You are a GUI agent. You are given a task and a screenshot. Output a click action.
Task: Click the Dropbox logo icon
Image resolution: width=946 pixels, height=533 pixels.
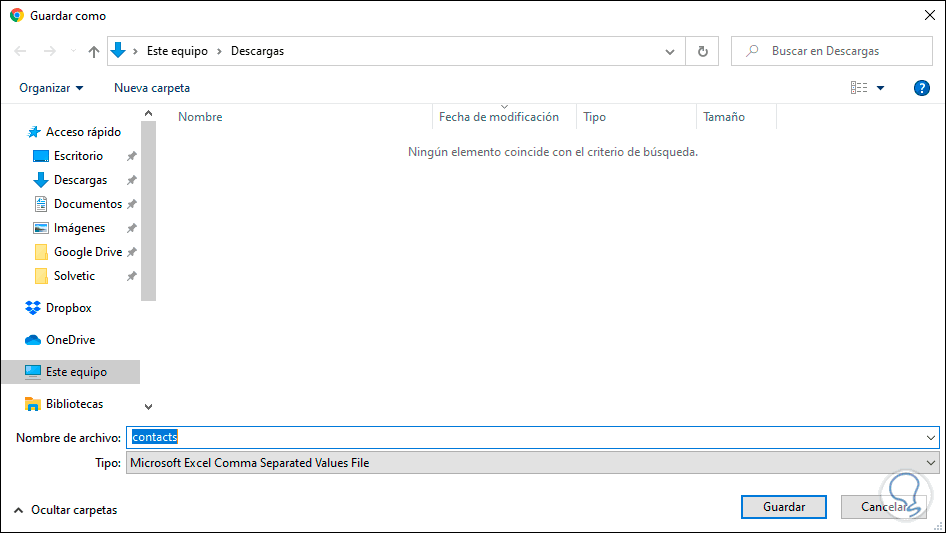tap(33, 308)
